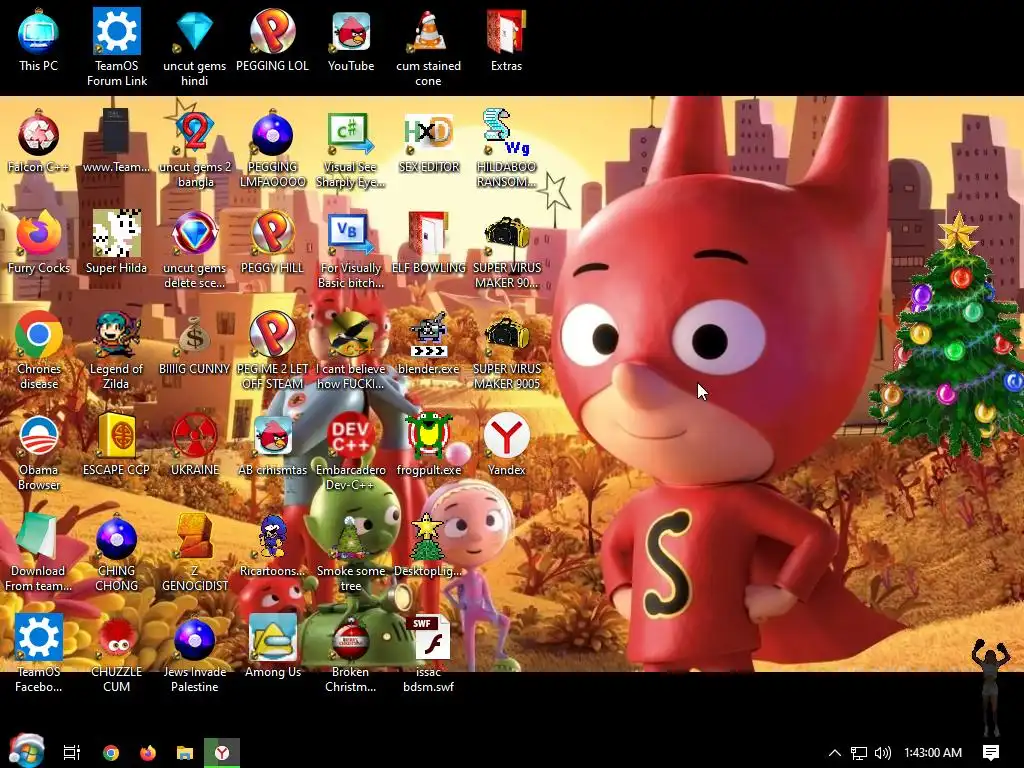
Task: Open the volume control tray icon
Action: [883, 752]
